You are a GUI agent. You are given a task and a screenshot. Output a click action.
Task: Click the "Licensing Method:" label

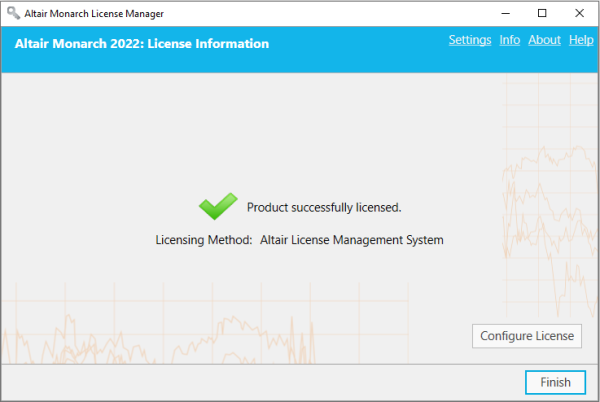(x=204, y=240)
